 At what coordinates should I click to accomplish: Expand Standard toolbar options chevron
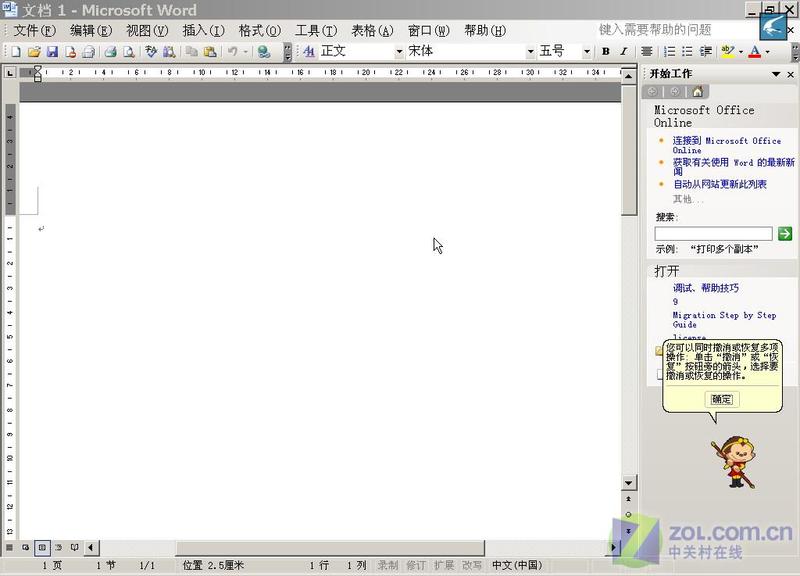288,52
